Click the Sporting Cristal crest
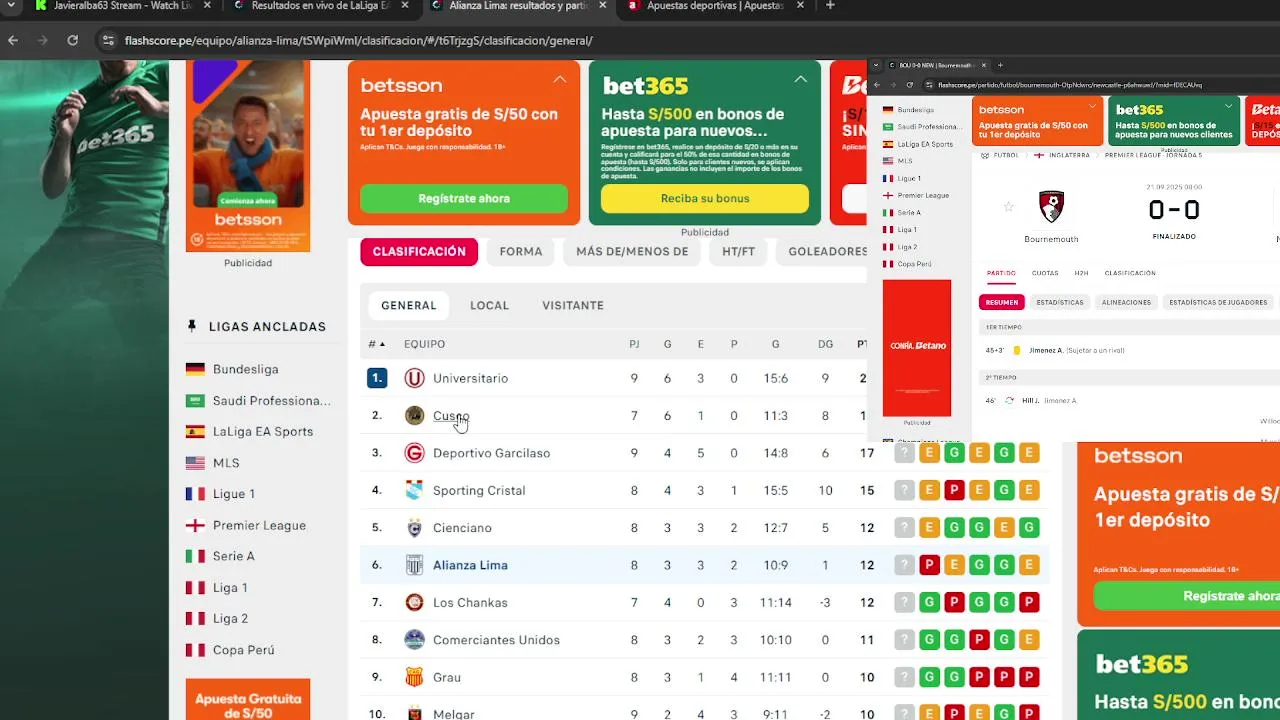This screenshot has height=720, width=1280. point(414,491)
